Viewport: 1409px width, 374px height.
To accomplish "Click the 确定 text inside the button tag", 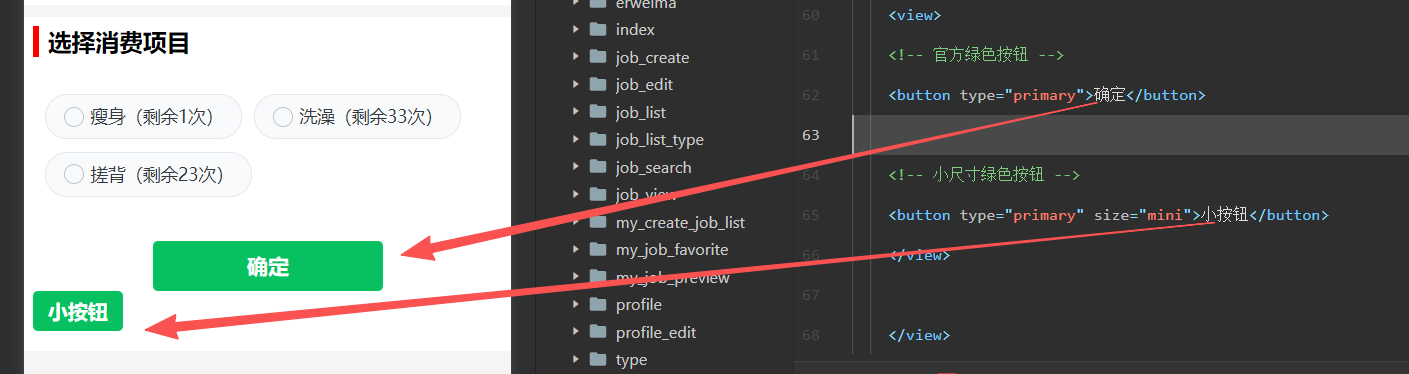I will (x=1110, y=95).
